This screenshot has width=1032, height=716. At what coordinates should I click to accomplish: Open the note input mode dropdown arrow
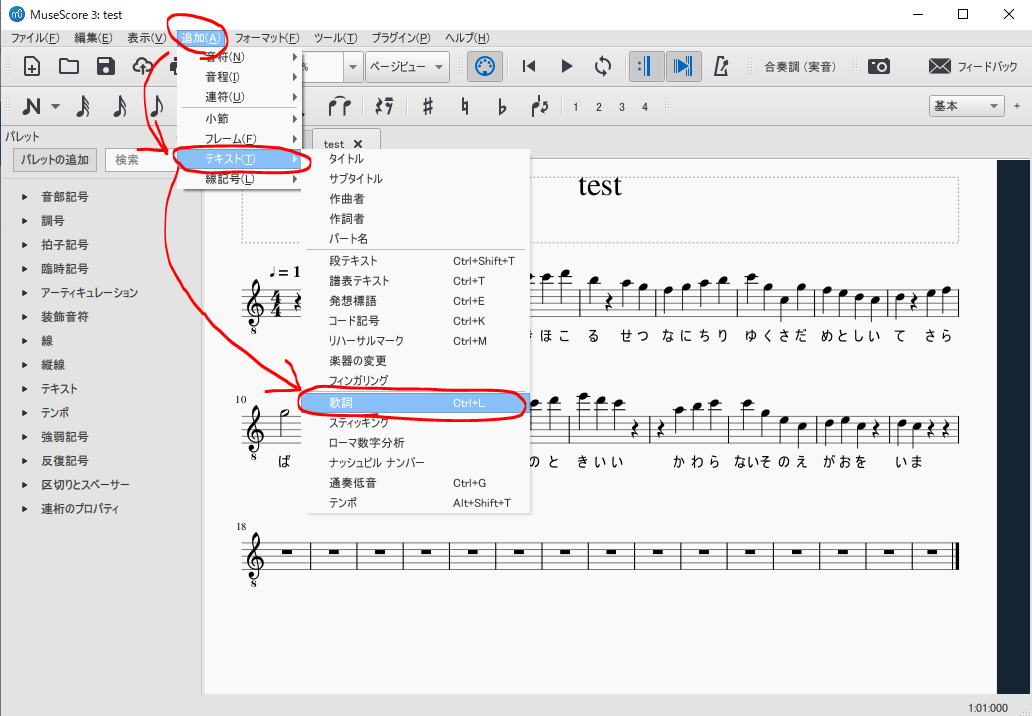(55, 107)
